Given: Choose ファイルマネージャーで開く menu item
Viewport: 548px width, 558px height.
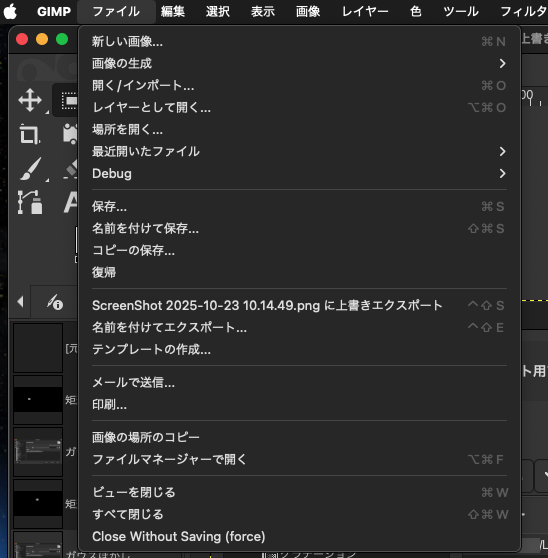Looking at the screenshot, I should pyautogui.click(x=300, y=459).
